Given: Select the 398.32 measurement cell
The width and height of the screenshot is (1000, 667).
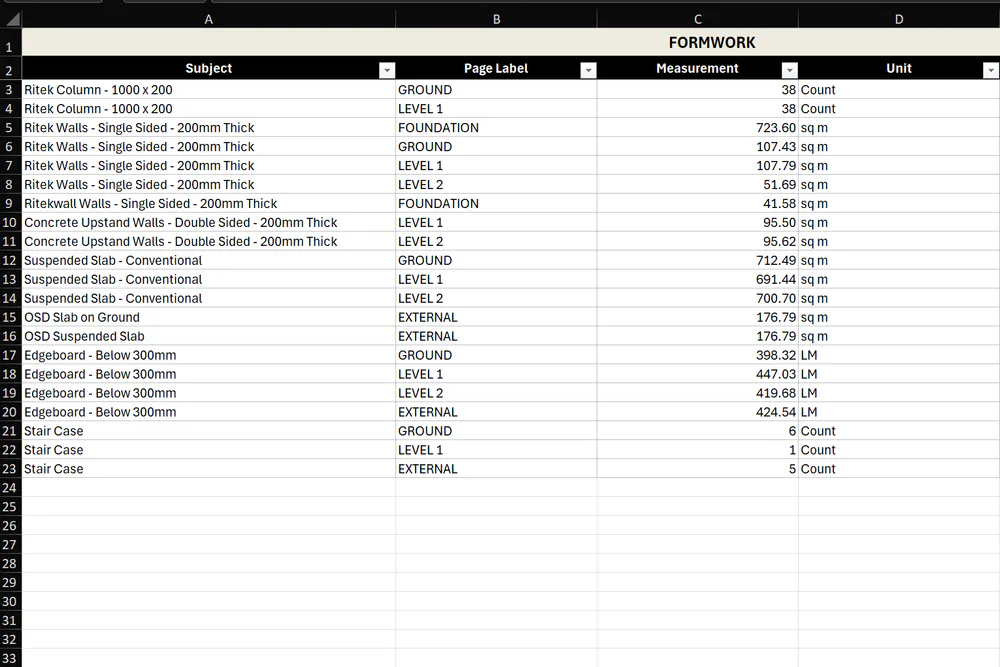Looking at the screenshot, I should click(698, 355).
